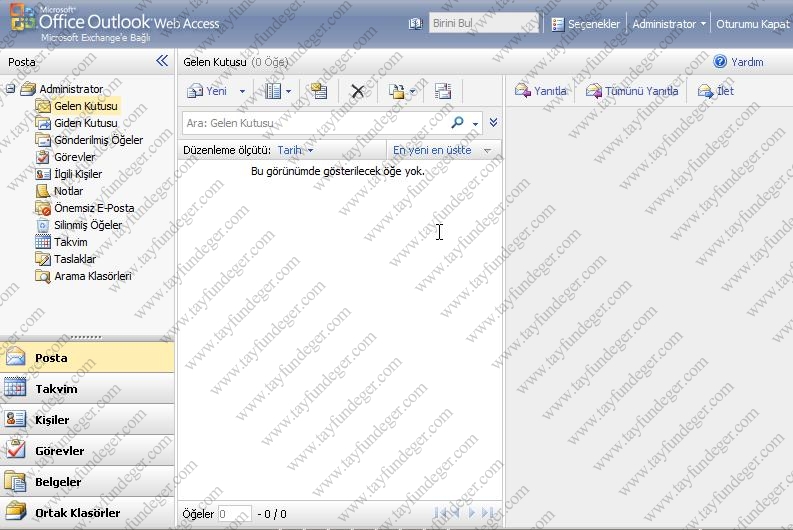
Task: Click Tümünü Yanıtla reply all
Action: (632, 91)
